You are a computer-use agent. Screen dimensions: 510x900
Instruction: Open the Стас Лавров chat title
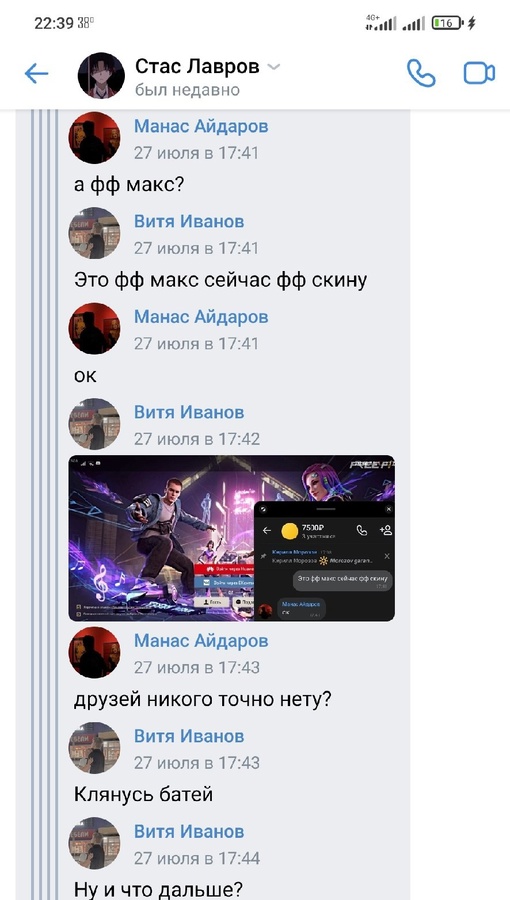(197, 67)
